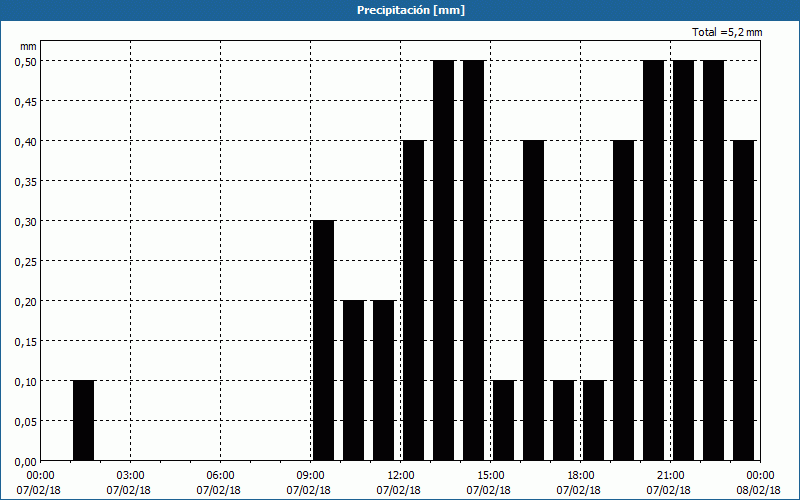This screenshot has height=500, width=800.
Task: Click the 0,05 y-axis value
Action: pyautogui.click(x=25, y=422)
